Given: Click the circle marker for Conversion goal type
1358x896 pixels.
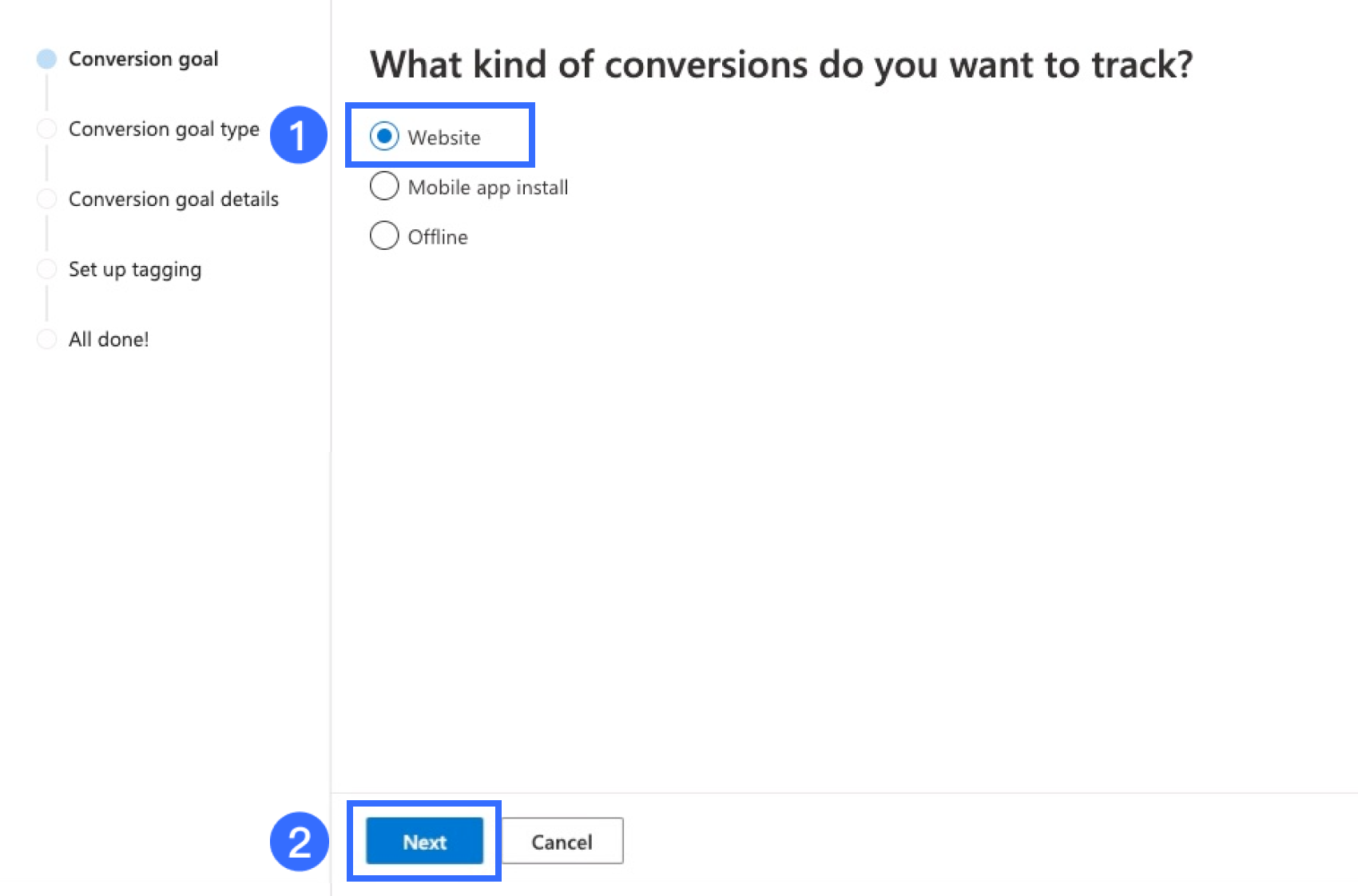Looking at the screenshot, I should [47, 129].
